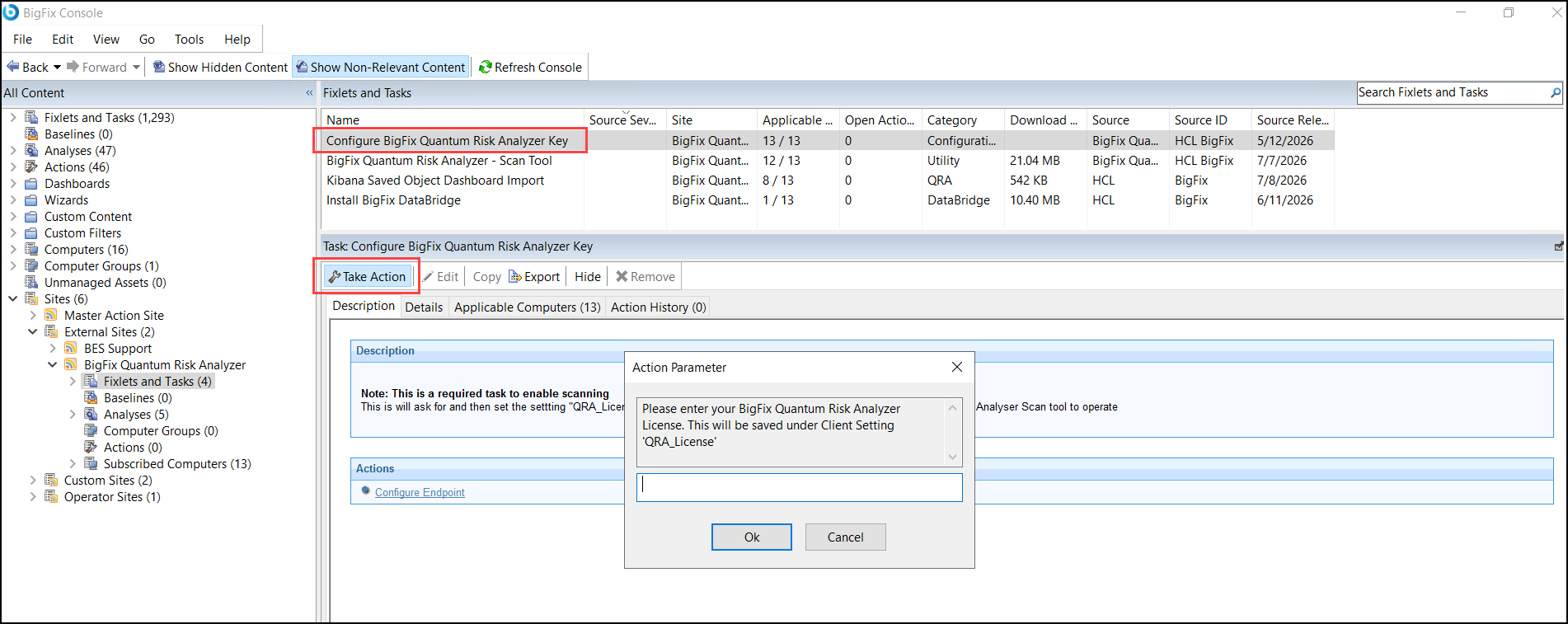Expand the Custom Sites (2) node
Image resolution: width=1568 pixels, height=624 pixels.
click(33, 480)
